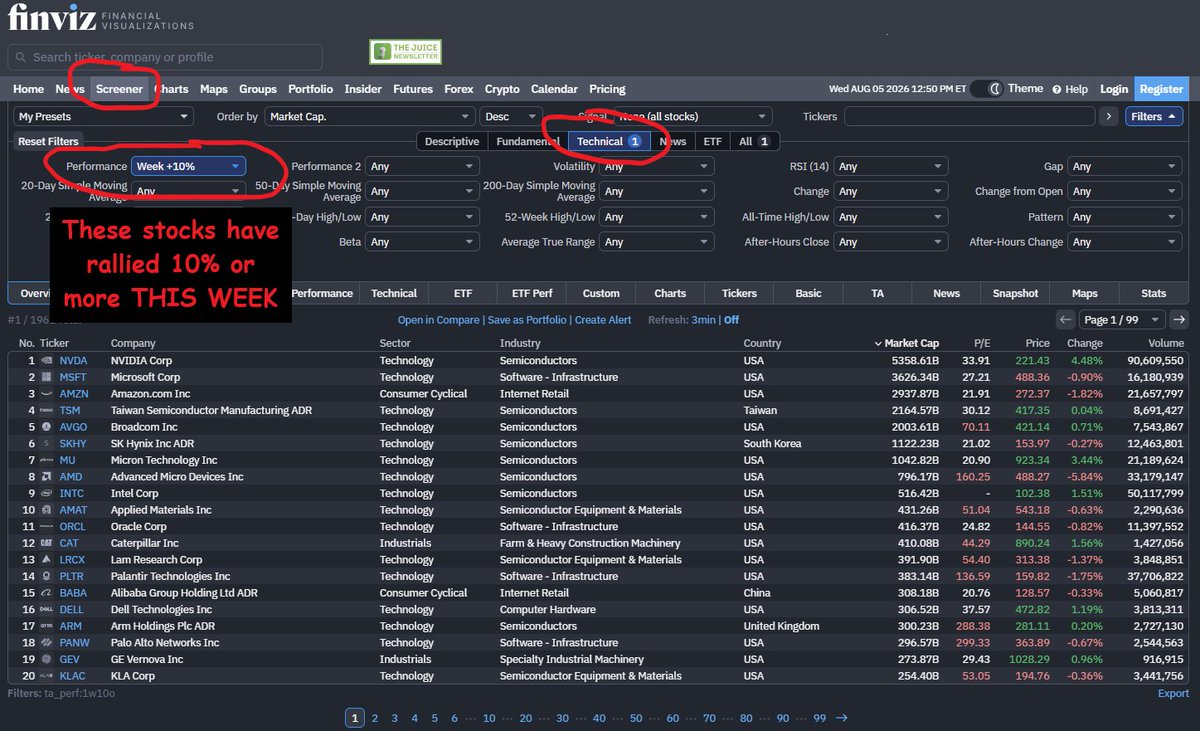This screenshot has height=731, width=1200.
Task: Click the Tickers input field
Action: click(x=969, y=116)
